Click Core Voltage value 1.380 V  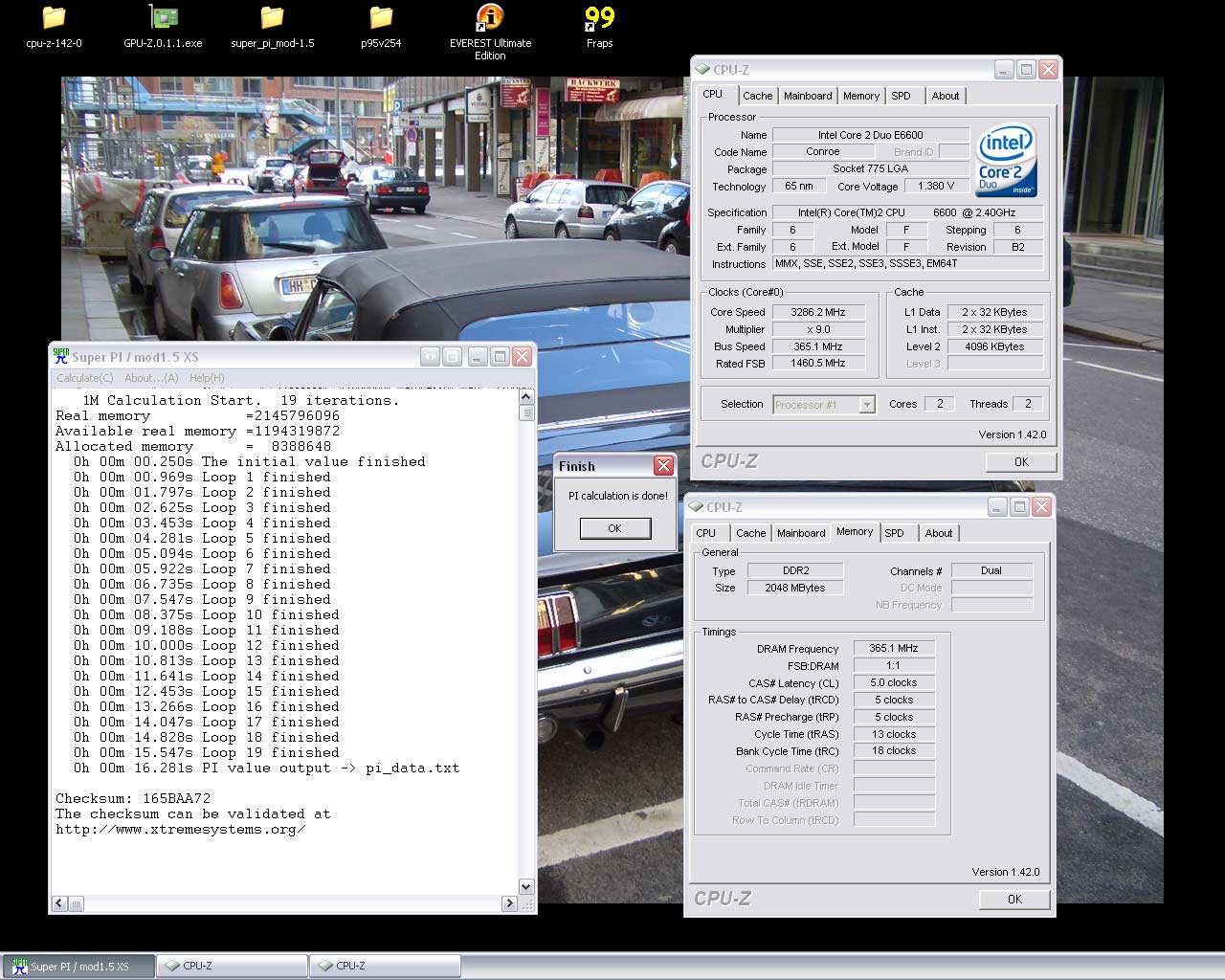tap(935, 186)
